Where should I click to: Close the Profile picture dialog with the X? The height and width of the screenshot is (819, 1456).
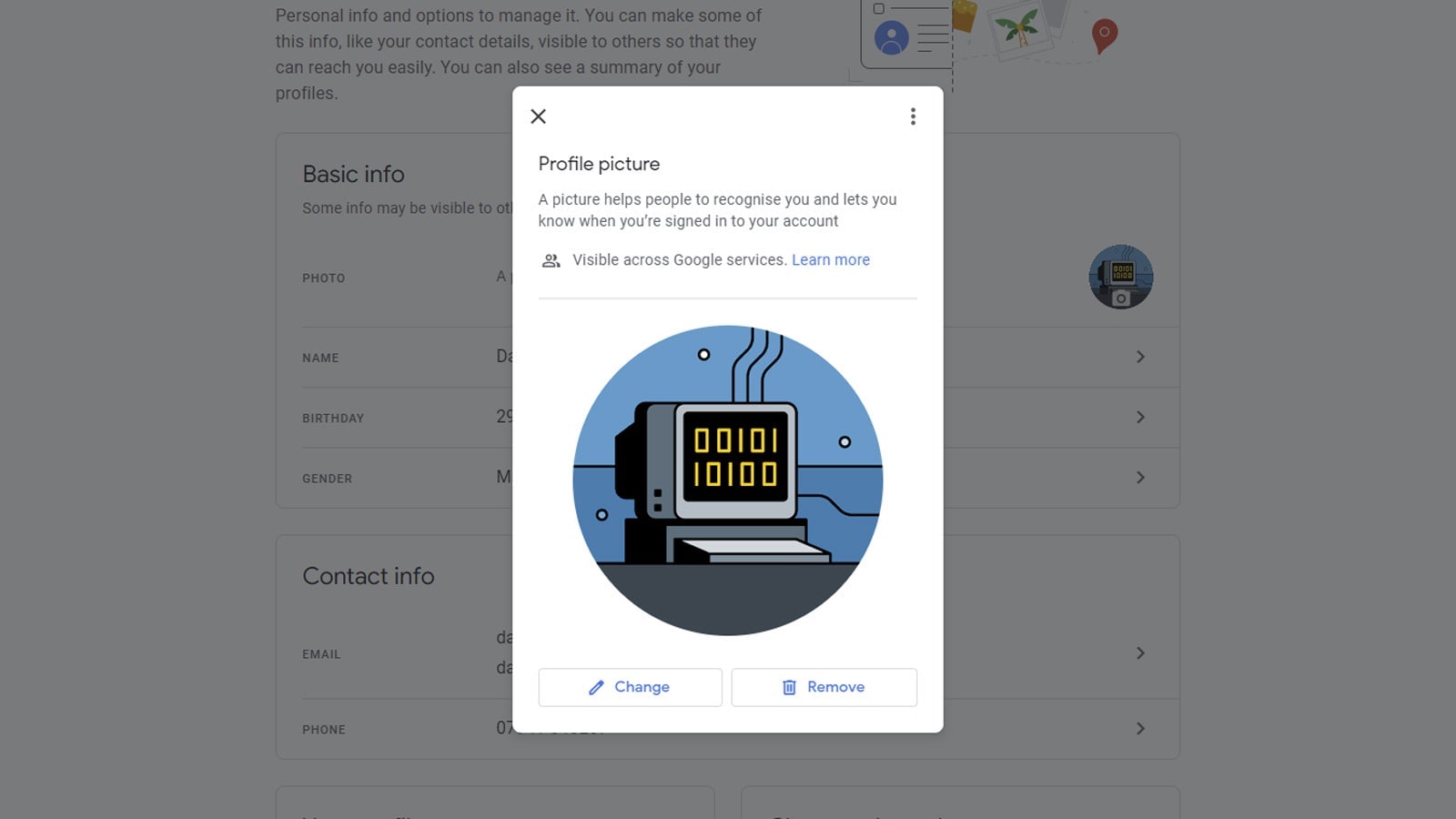pyautogui.click(x=538, y=116)
